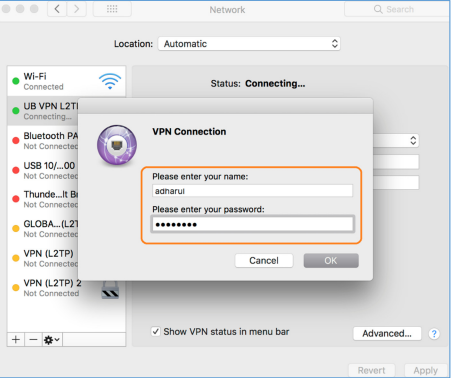Screen dimensions: 454x378
Task: Click the Wi-Fi signal icon
Action: click(110, 81)
